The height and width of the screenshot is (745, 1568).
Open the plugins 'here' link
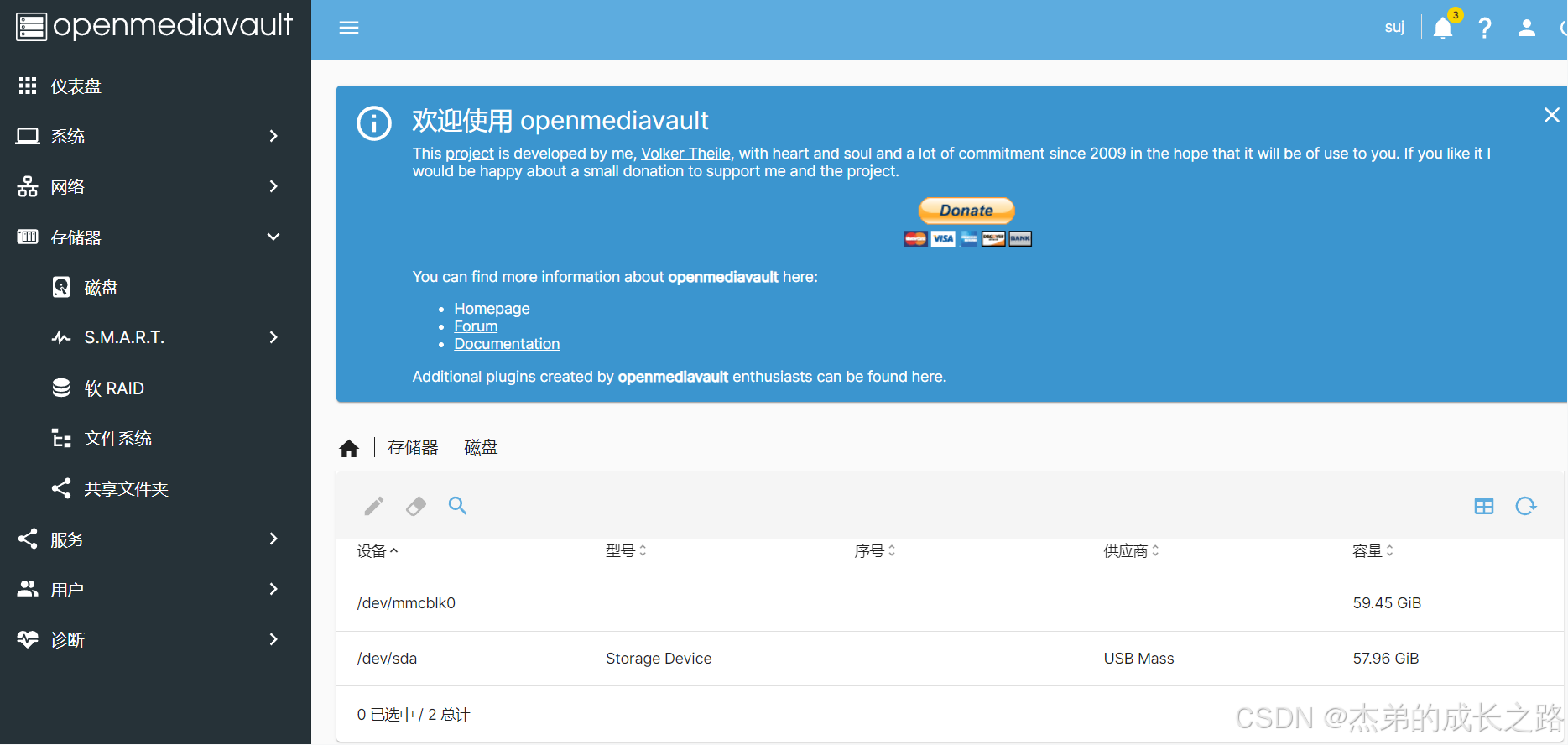(x=927, y=377)
